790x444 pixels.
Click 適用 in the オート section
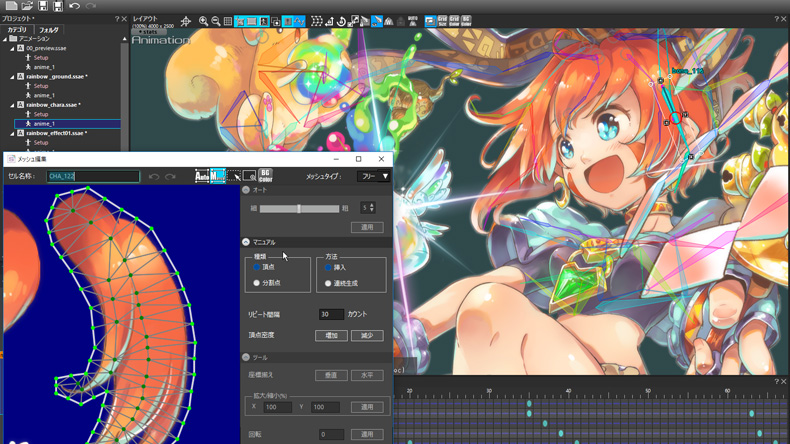(x=367, y=227)
